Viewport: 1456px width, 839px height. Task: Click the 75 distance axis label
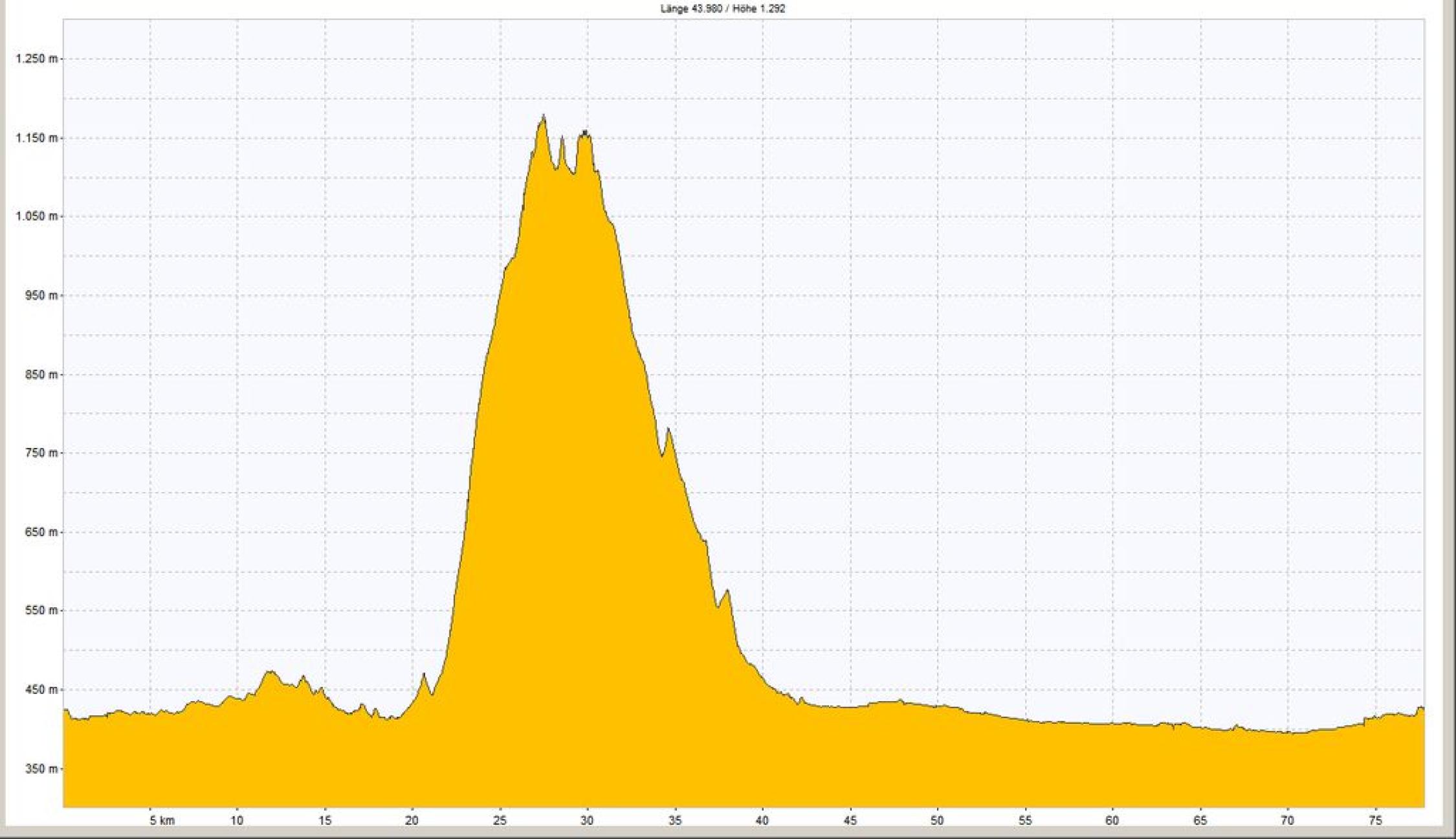[1375, 821]
